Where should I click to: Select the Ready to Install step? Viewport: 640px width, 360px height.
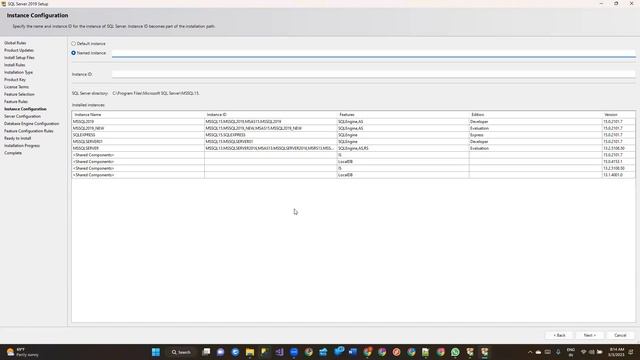tap(18, 138)
